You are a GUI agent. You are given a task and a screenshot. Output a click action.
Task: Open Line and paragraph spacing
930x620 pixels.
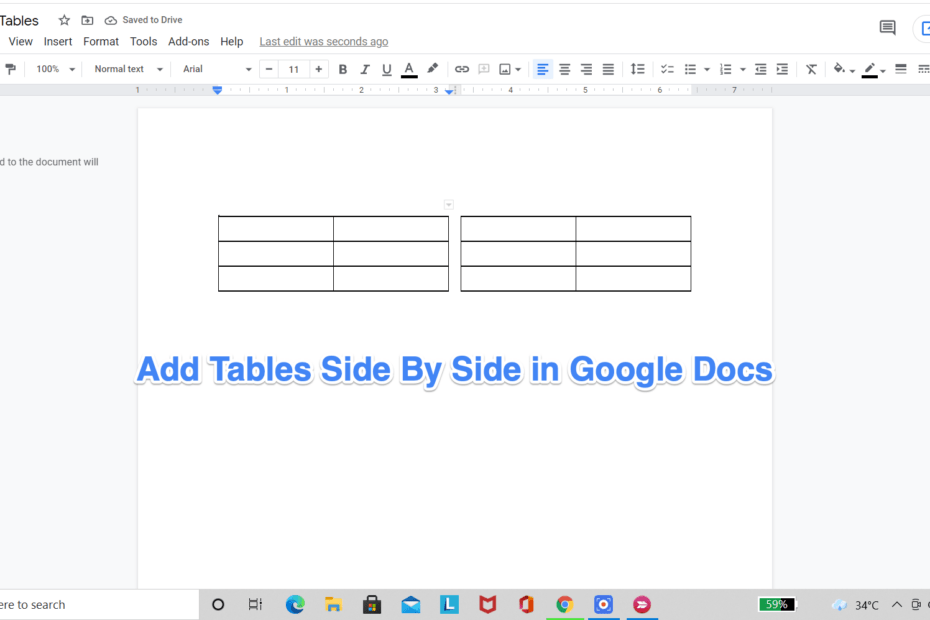pos(637,69)
